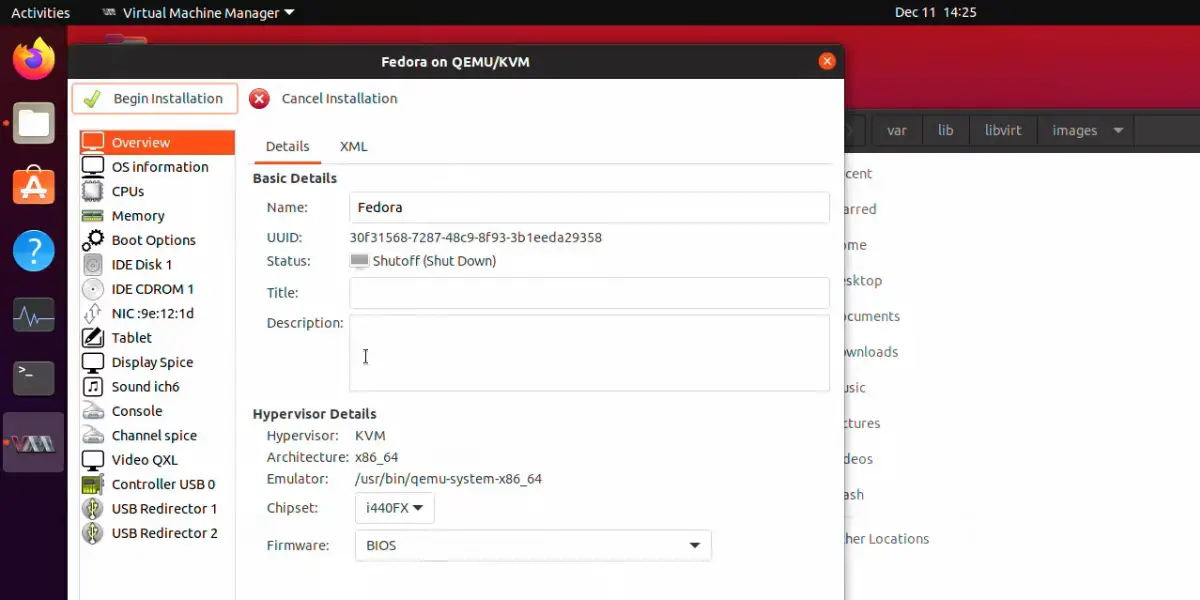Click the red Cancel Installation icon

click(259, 99)
